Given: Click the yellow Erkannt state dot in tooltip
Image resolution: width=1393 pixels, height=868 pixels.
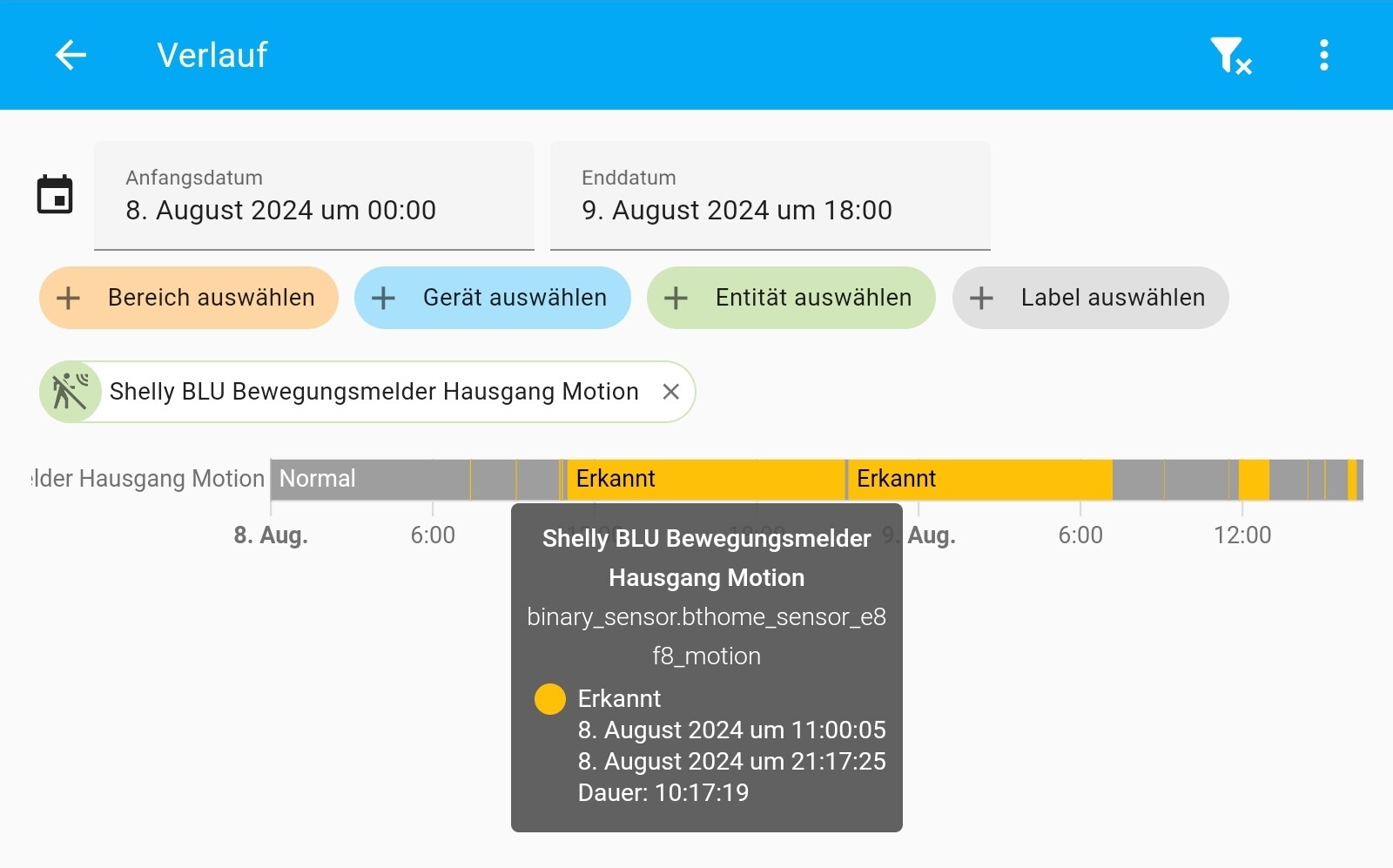Looking at the screenshot, I should pyautogui.click(x=550, y=698).
